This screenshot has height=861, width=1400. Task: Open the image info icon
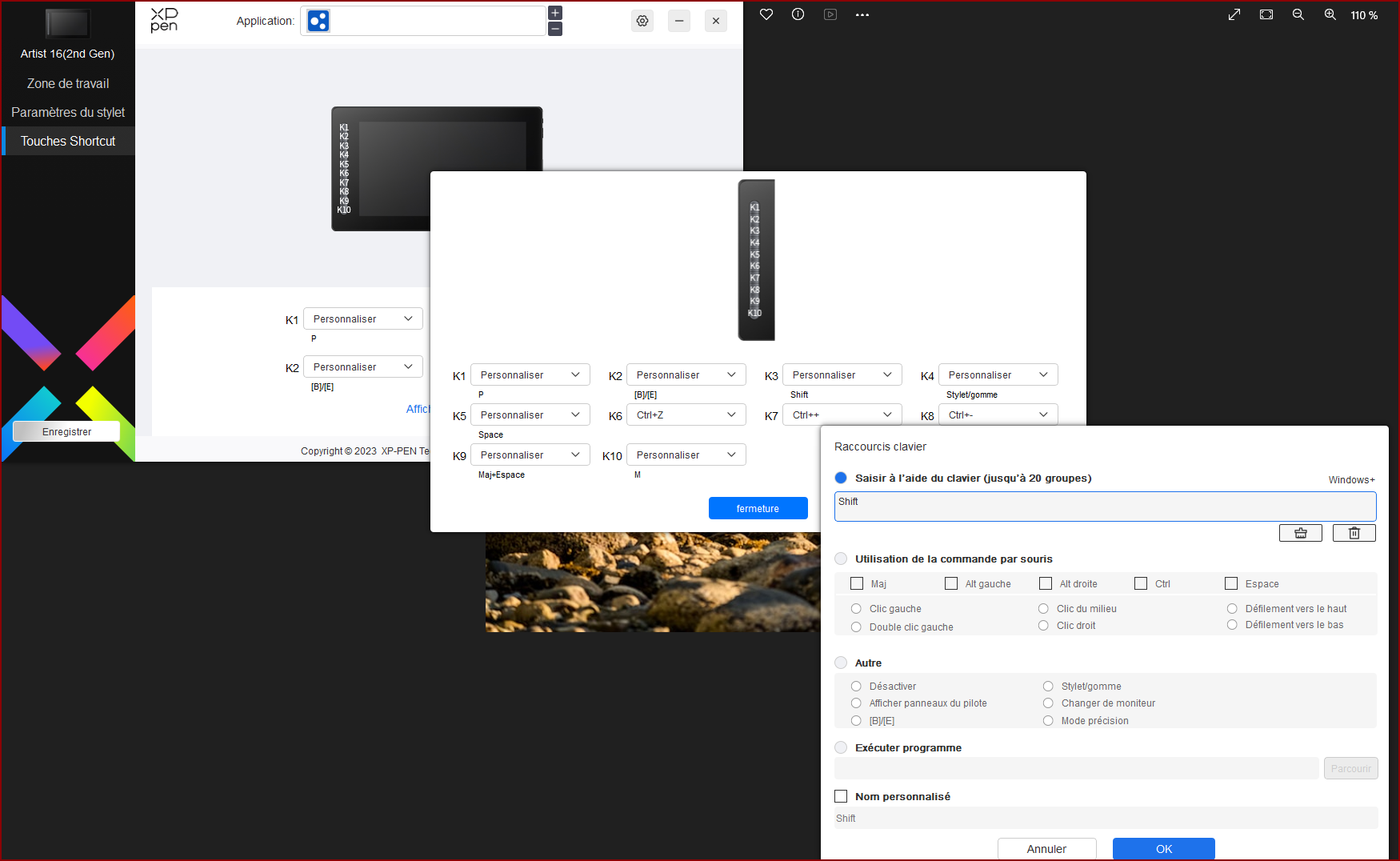pos(798,14)
